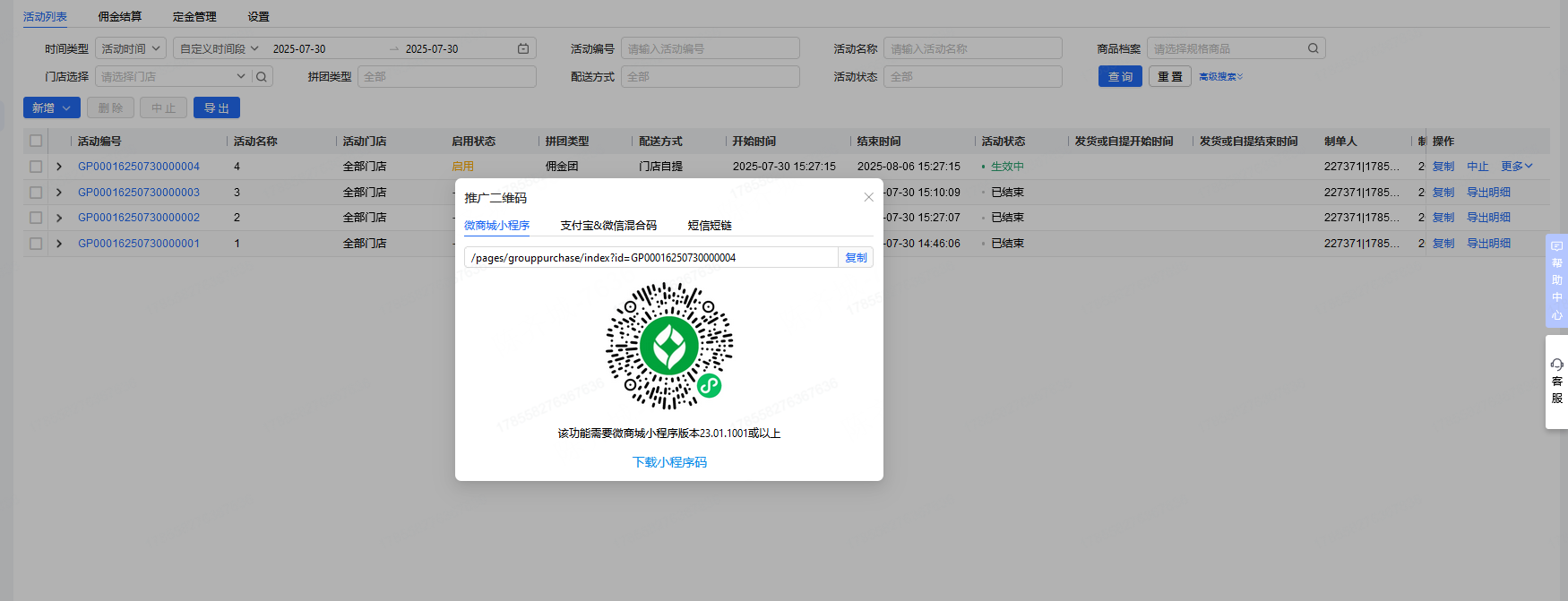Open activity GP00016250730000003 link

[139, 193]
